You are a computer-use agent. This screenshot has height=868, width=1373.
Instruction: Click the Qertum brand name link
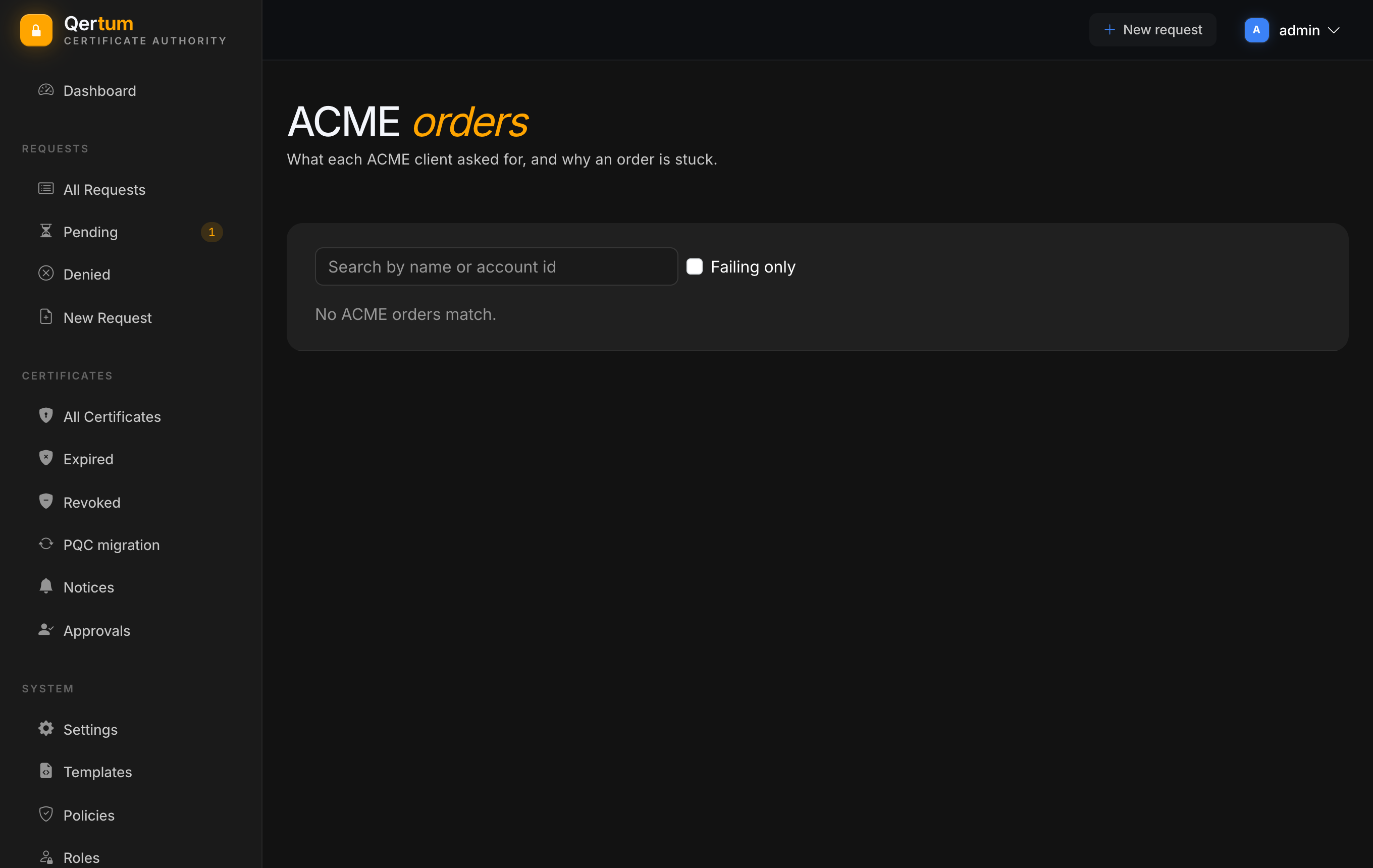98,23
